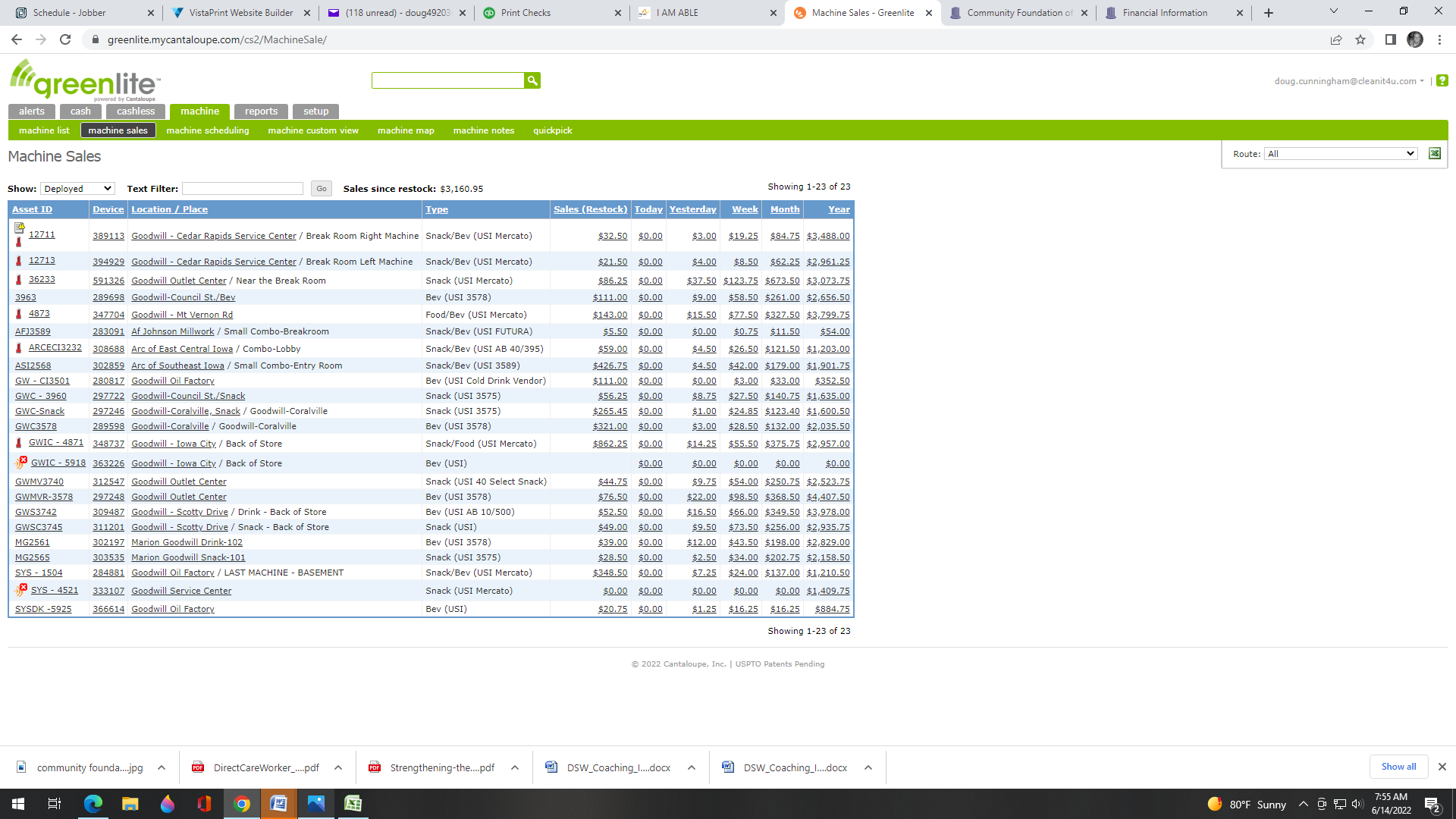Screen dimensions: 1456x819
Task: Open device 591326 link
Action: click(108, 281)
